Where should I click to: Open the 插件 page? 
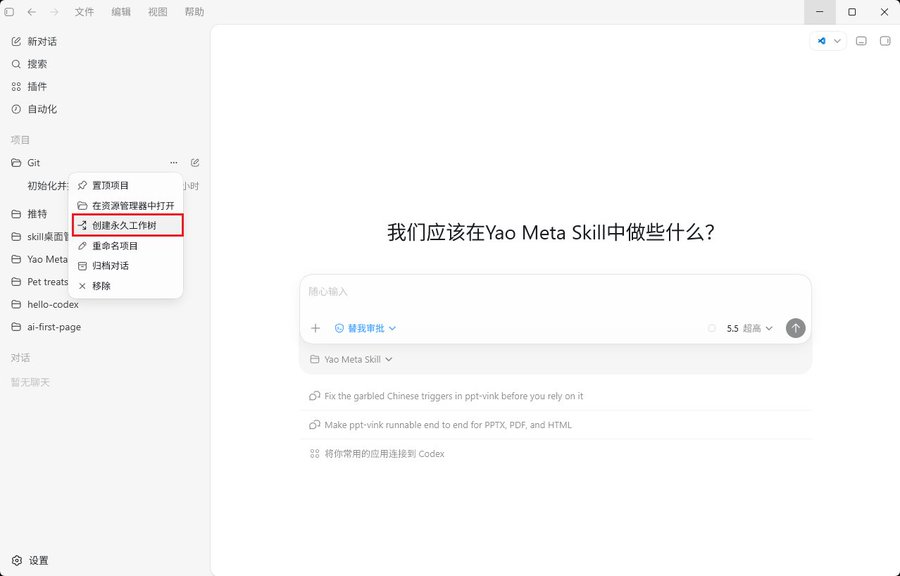coord(104,87)
